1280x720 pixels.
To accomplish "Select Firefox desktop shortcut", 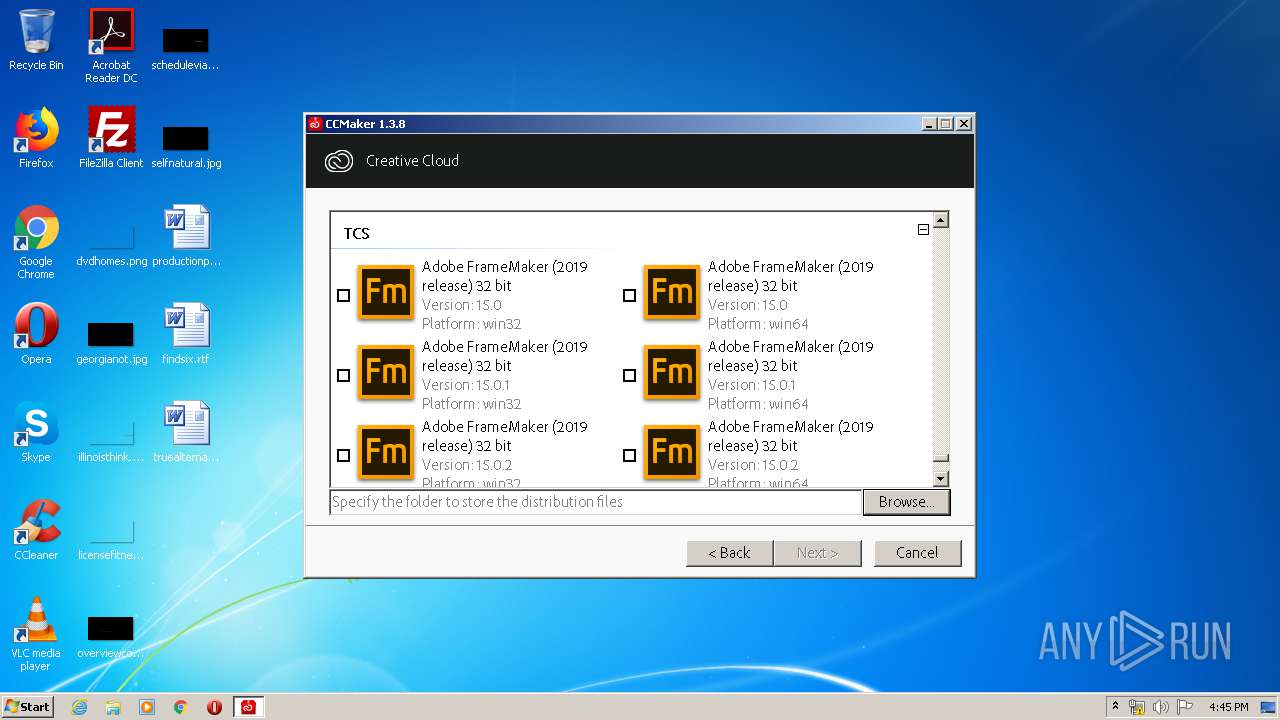I will coord(36,138).
